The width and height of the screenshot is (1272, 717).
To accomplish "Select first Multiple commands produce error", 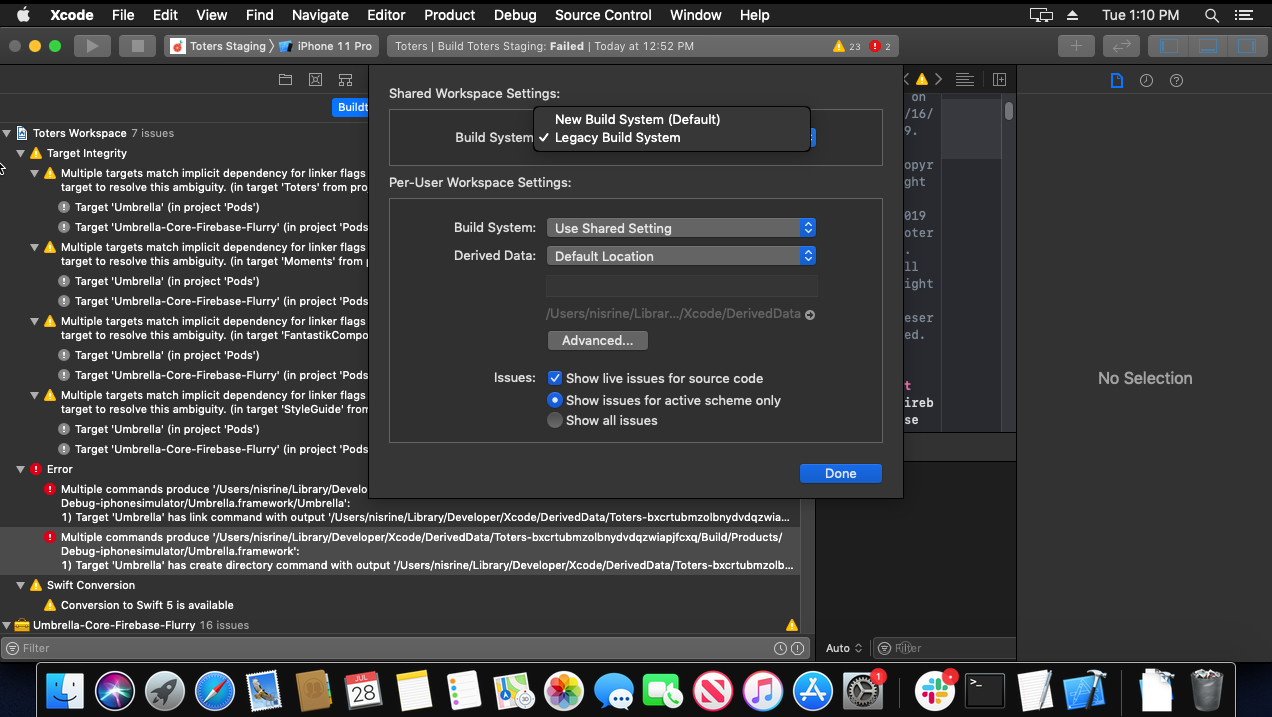I will point(400,503).
